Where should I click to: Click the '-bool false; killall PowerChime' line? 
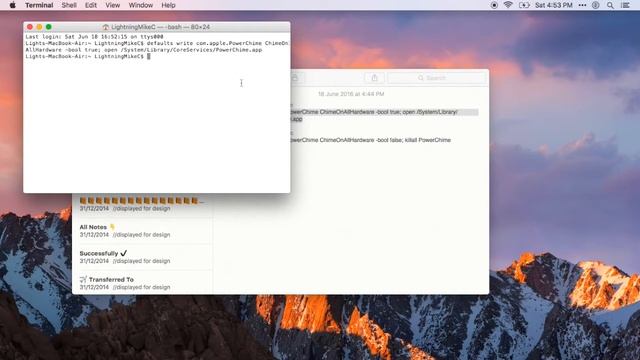tap(371, 140)
